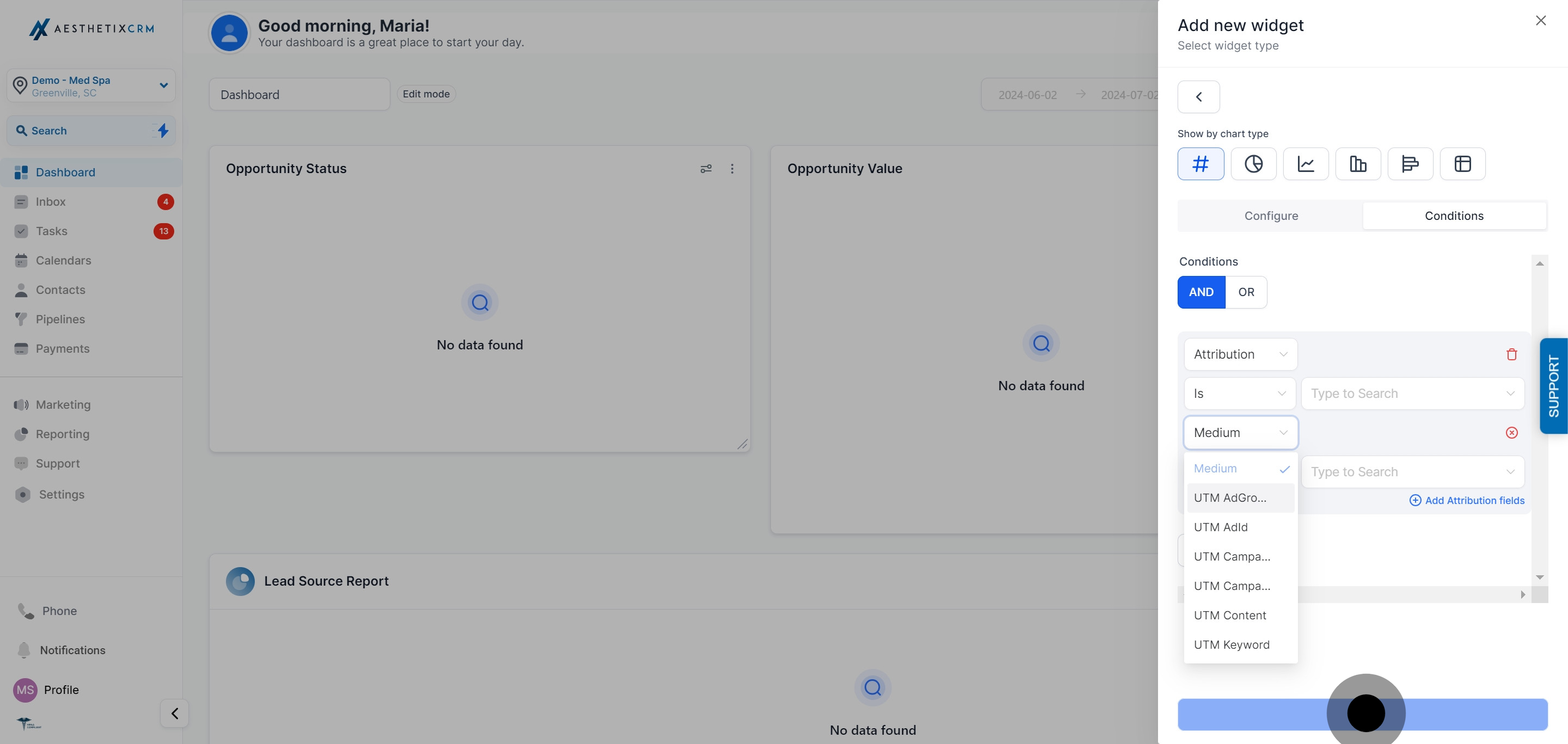Click the Edit mode button
Viewport: 1568px width, 744px height.
pos(426,94)
